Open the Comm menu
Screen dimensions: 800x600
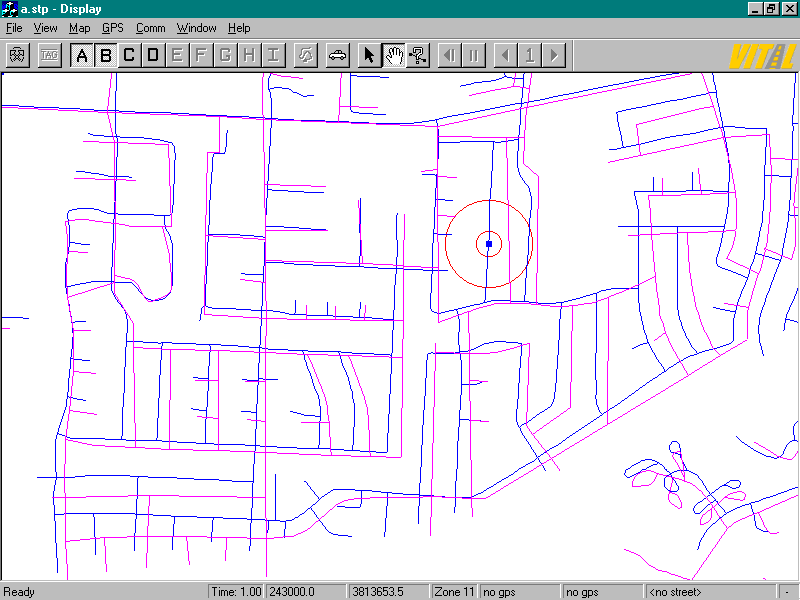click(151, 28)
